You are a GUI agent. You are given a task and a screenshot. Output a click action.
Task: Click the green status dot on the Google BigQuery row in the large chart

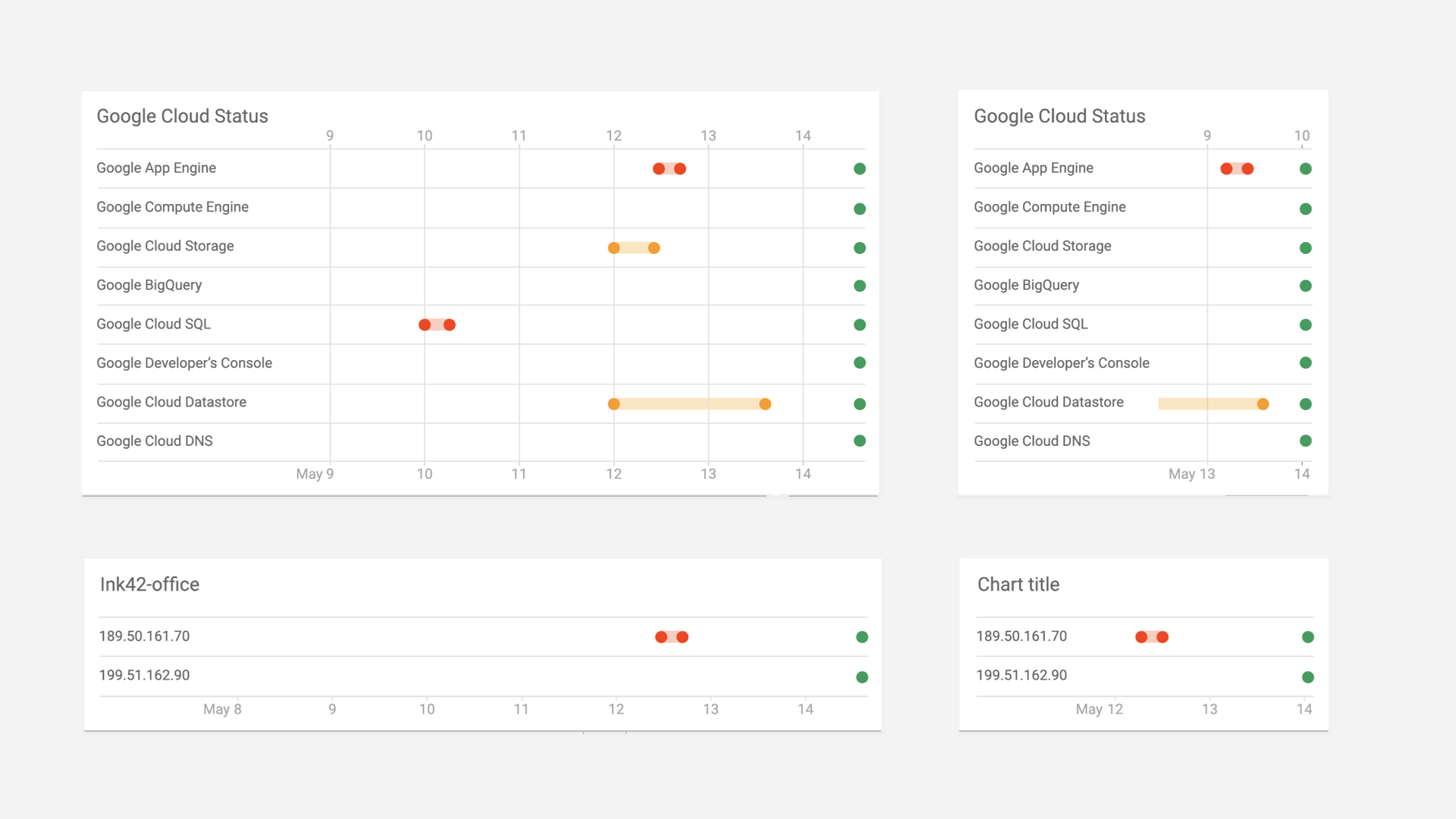coord(859,286)
